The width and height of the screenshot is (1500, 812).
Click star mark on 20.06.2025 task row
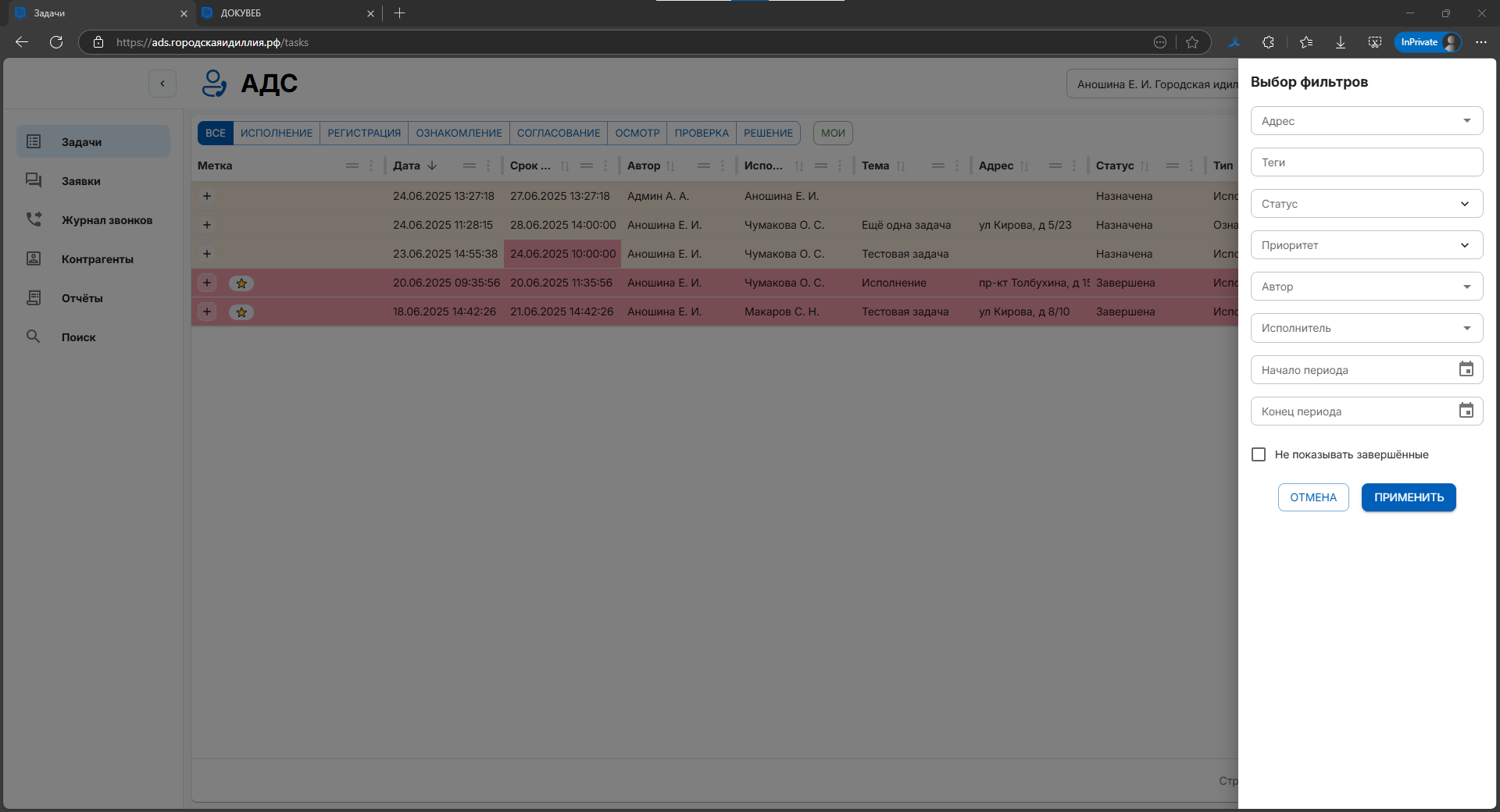coord(241,283)
